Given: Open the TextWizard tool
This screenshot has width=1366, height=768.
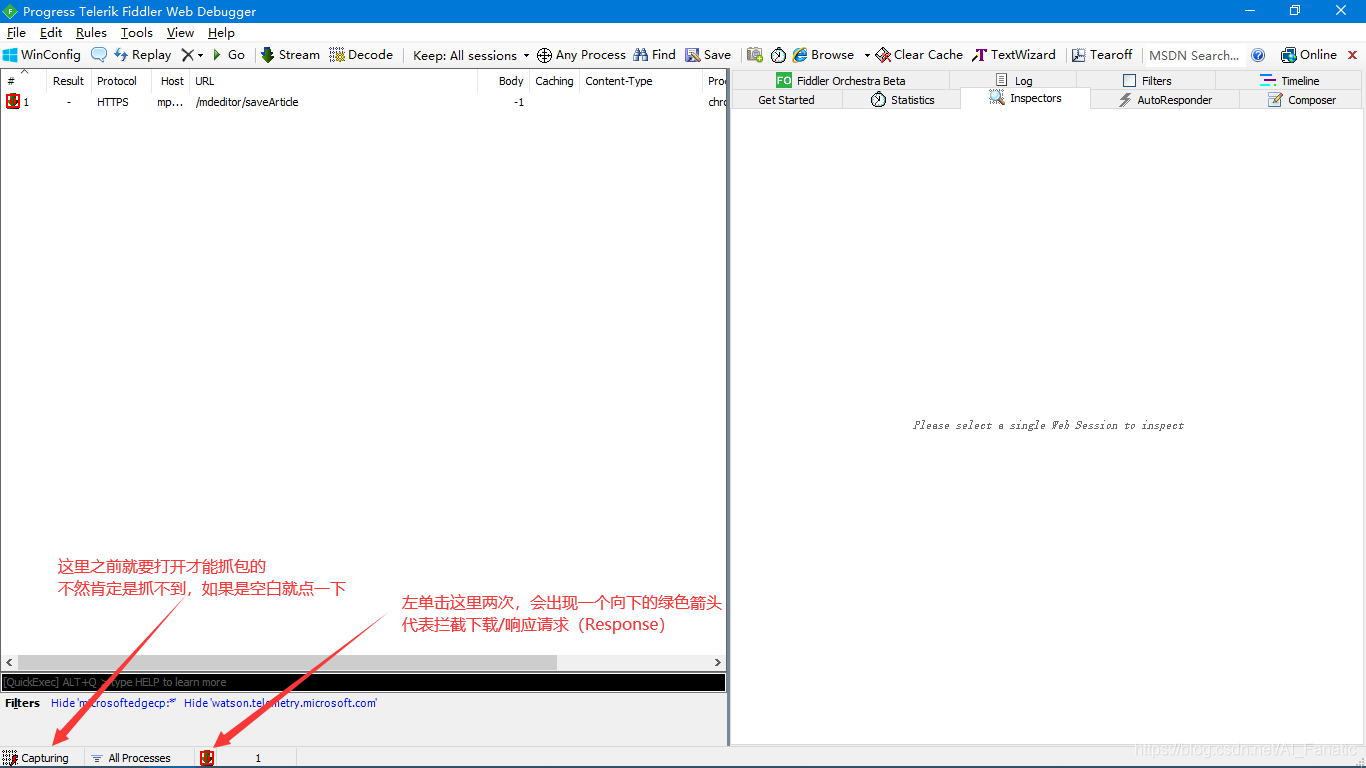Looking at the screenshot, I should (1014, 55).
